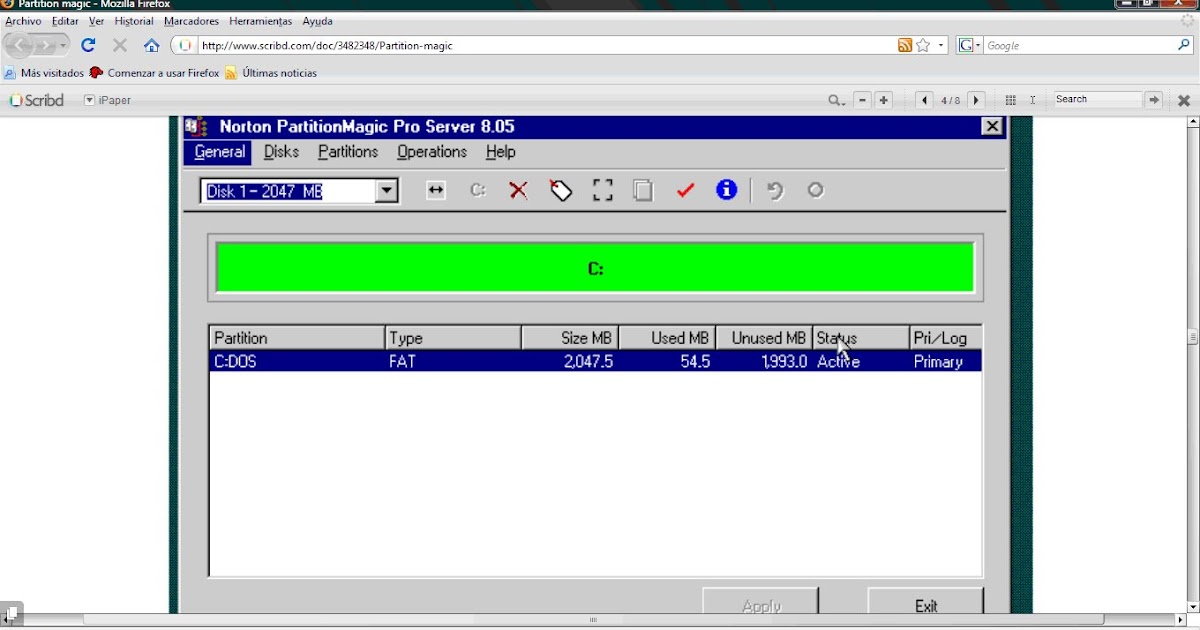Click the Firefox back button
Image resolution: width=1200 pixels, height=630 pixels.
tap(18, 45)
